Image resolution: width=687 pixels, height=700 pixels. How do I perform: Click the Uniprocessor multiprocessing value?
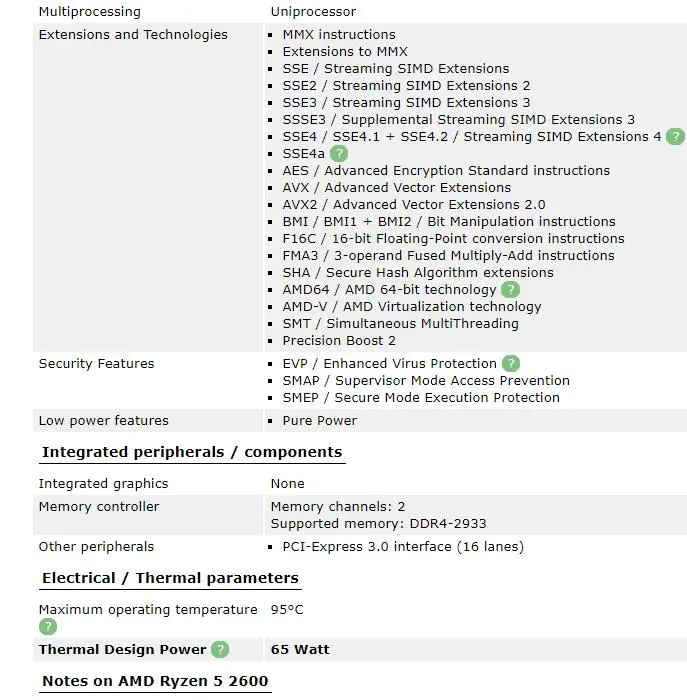[x=313, y=12]
